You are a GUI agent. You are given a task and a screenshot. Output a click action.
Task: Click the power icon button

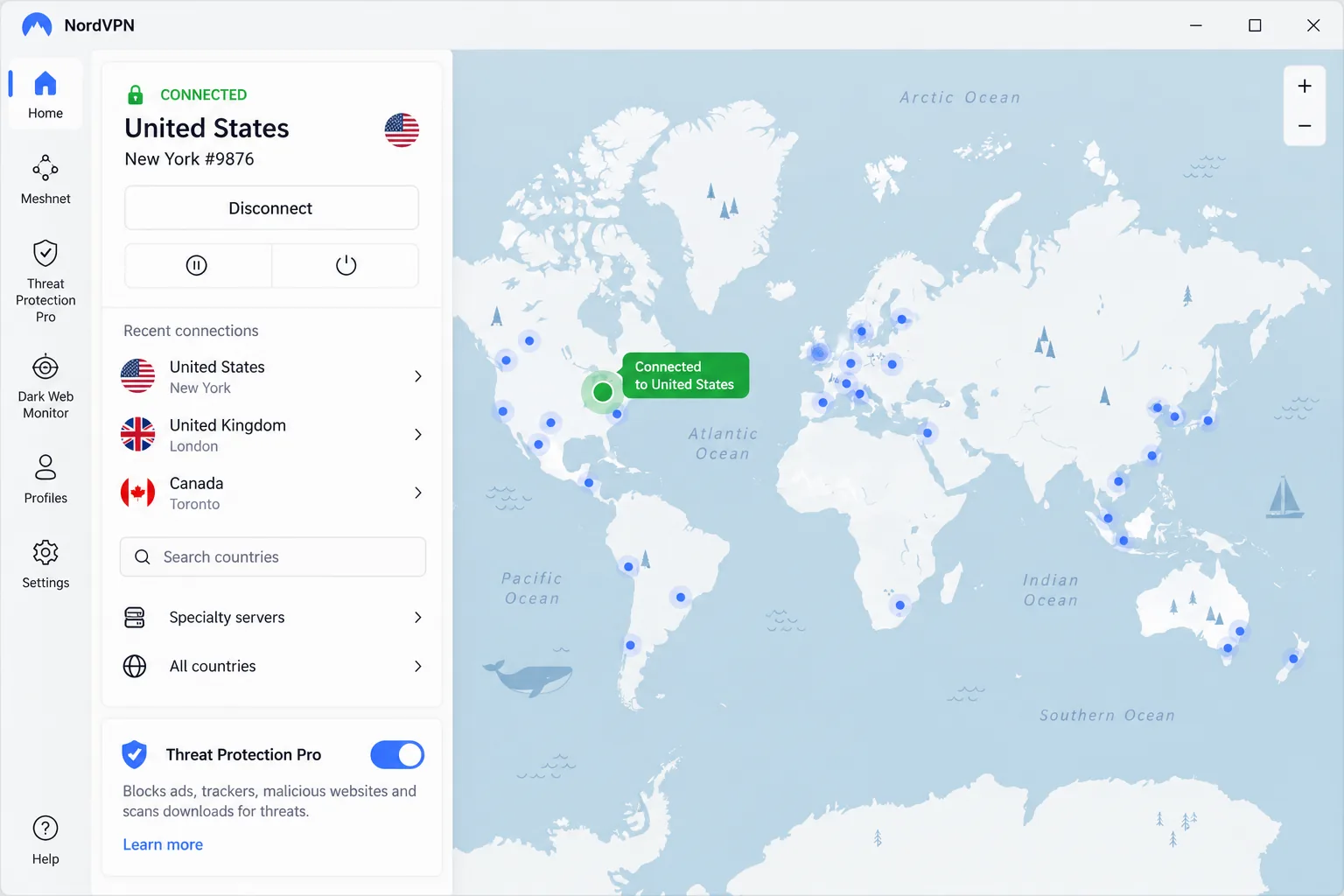click(346, 265)
